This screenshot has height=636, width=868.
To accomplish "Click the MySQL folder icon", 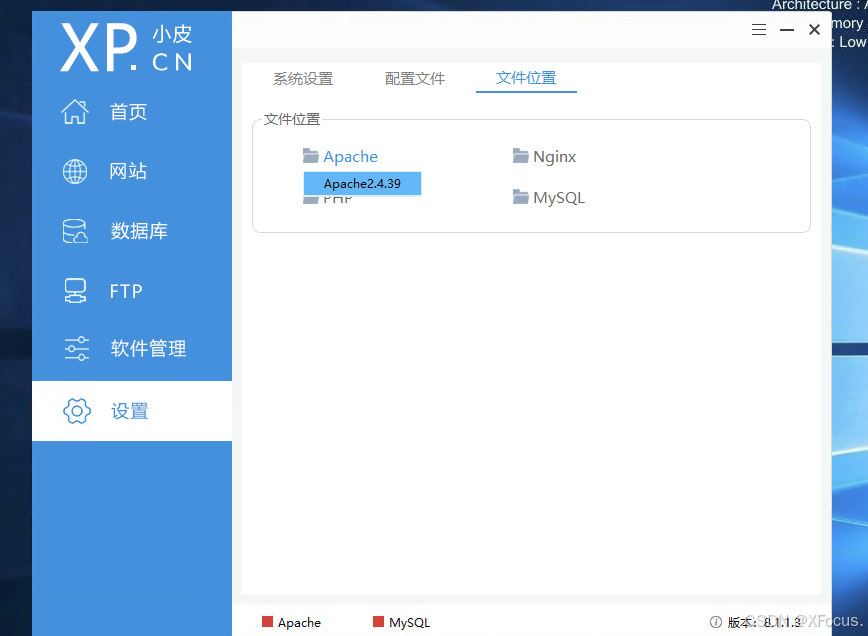I will tap(520, 197).
